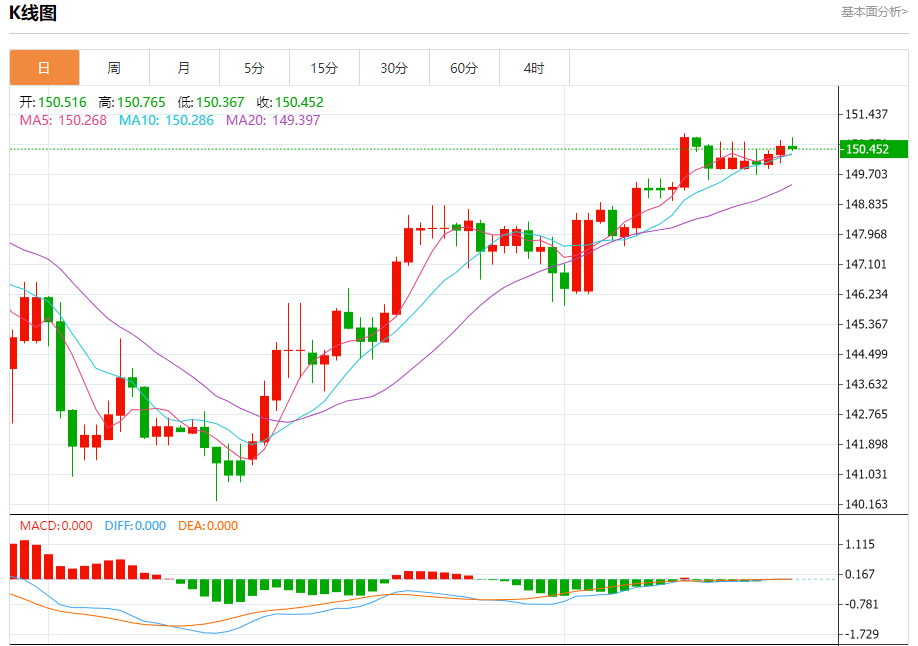
Task: Click the MA10: 150.286 indicator label
Action: point(166,121)
